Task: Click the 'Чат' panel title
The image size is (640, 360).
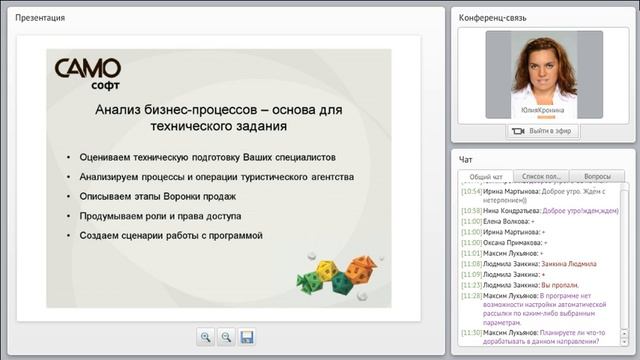Action: tap(465, 160)
